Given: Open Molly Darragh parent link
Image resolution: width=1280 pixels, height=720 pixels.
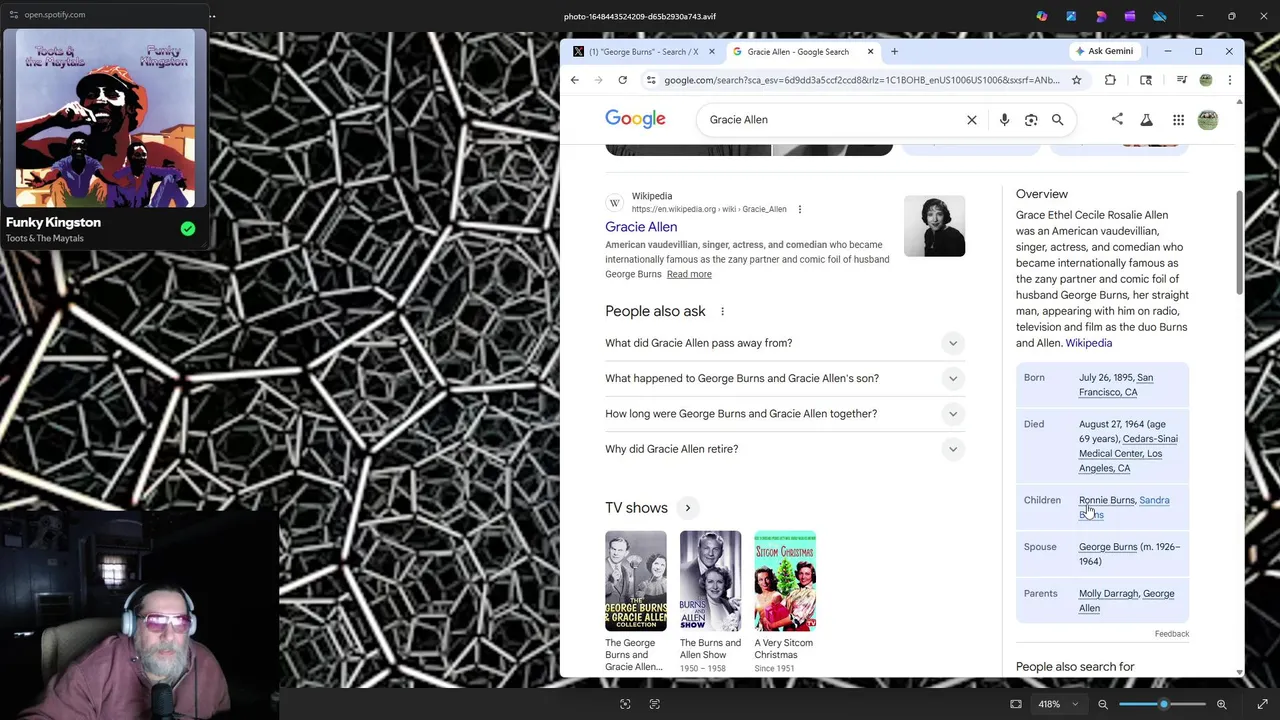Looking at the screenshot, I should [x=1108, y=593].
